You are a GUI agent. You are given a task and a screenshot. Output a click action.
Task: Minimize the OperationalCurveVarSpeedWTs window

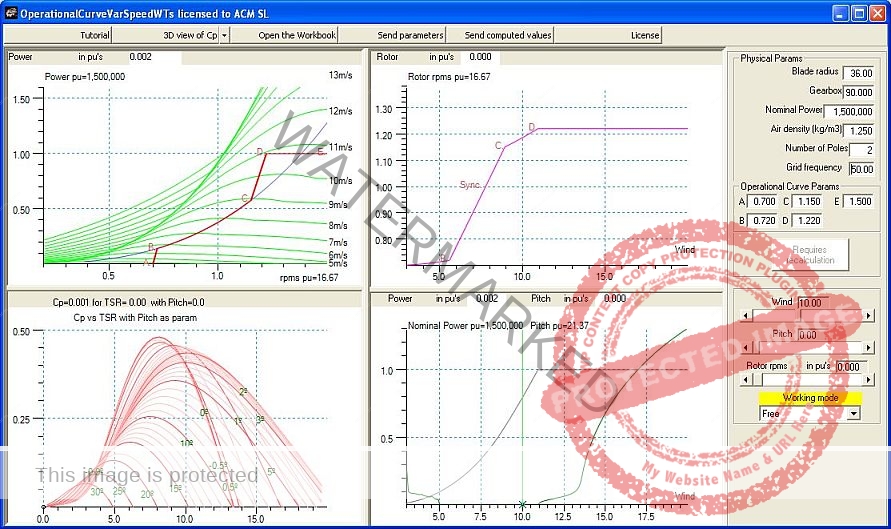[x=842, y=13]
